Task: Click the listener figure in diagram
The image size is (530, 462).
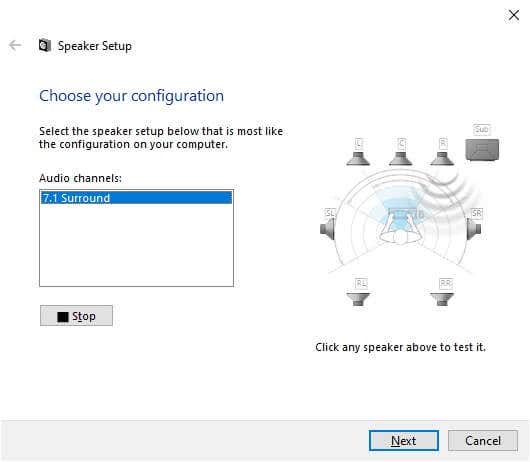Action: pyautogui.click(x=401, y=230)
